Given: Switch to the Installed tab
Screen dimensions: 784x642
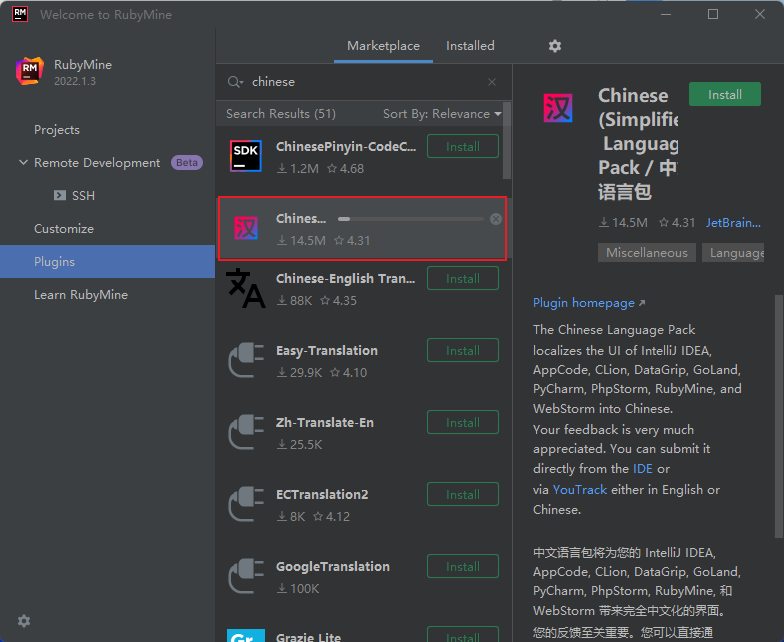Looking at the screenshot, I should (470, 46).
